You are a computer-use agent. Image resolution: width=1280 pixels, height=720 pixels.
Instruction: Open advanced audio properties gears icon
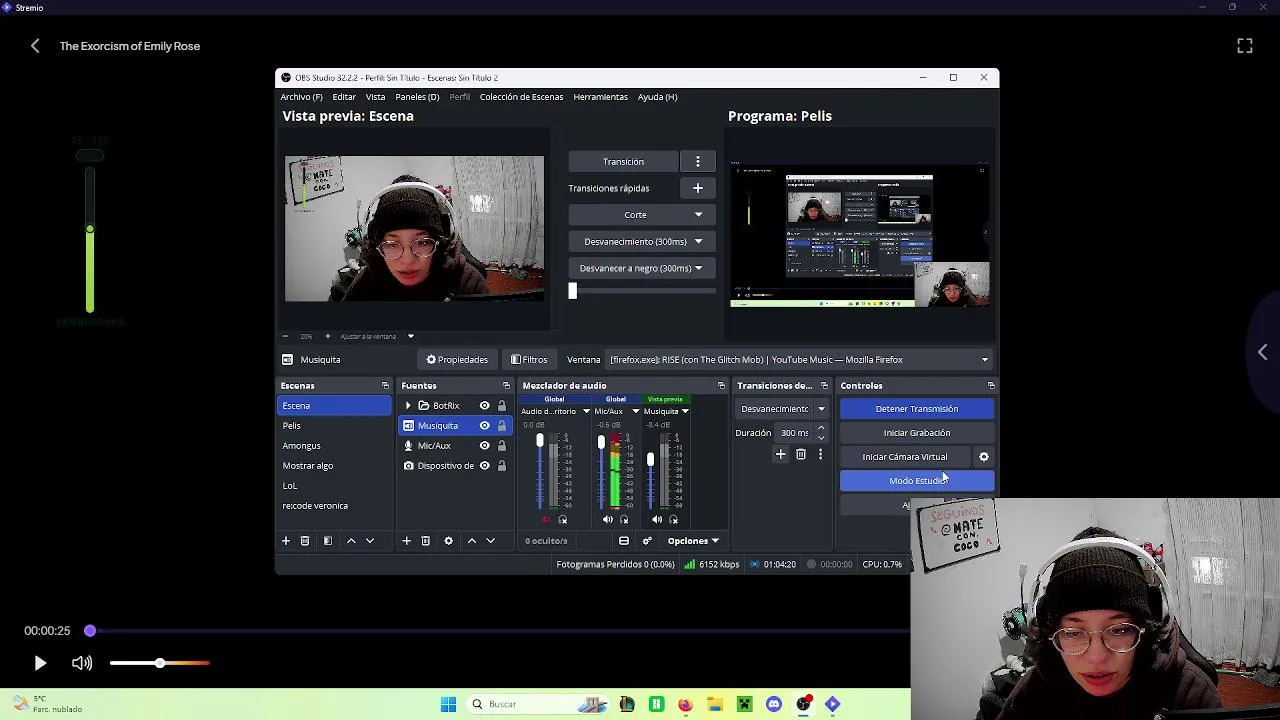coord(647,541)
